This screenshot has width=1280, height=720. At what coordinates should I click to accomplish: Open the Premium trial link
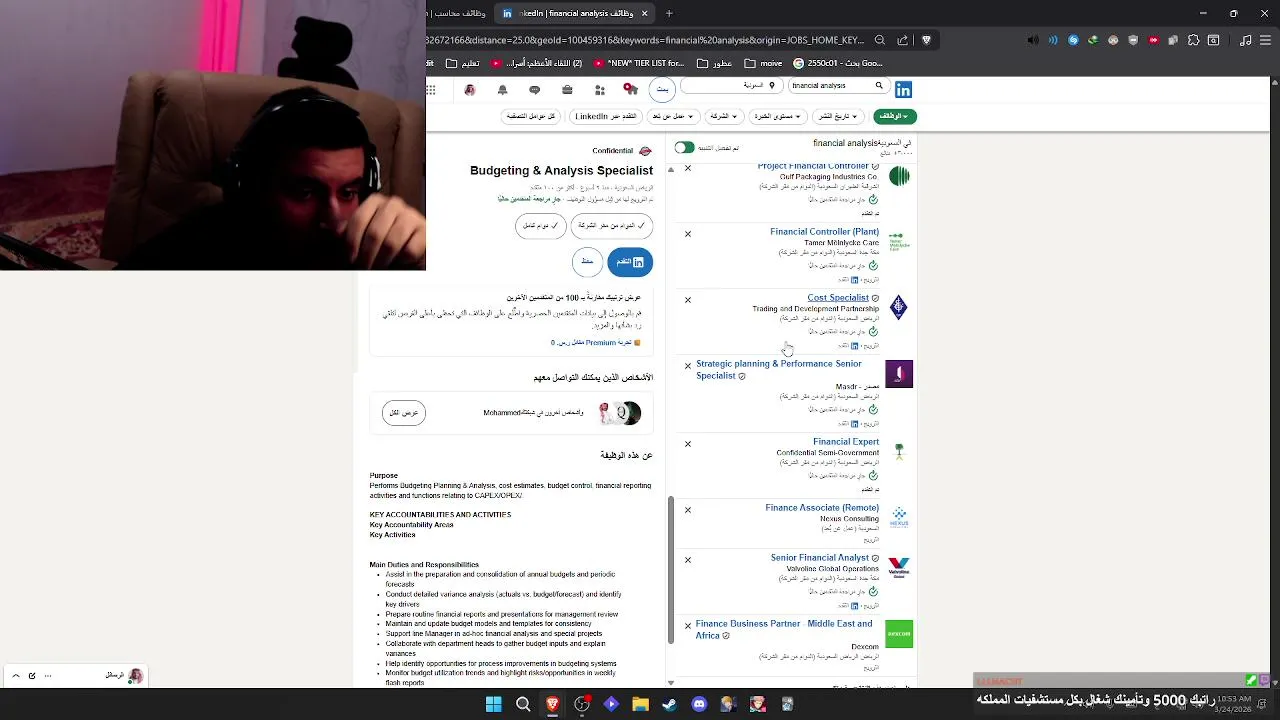(591, 343)
